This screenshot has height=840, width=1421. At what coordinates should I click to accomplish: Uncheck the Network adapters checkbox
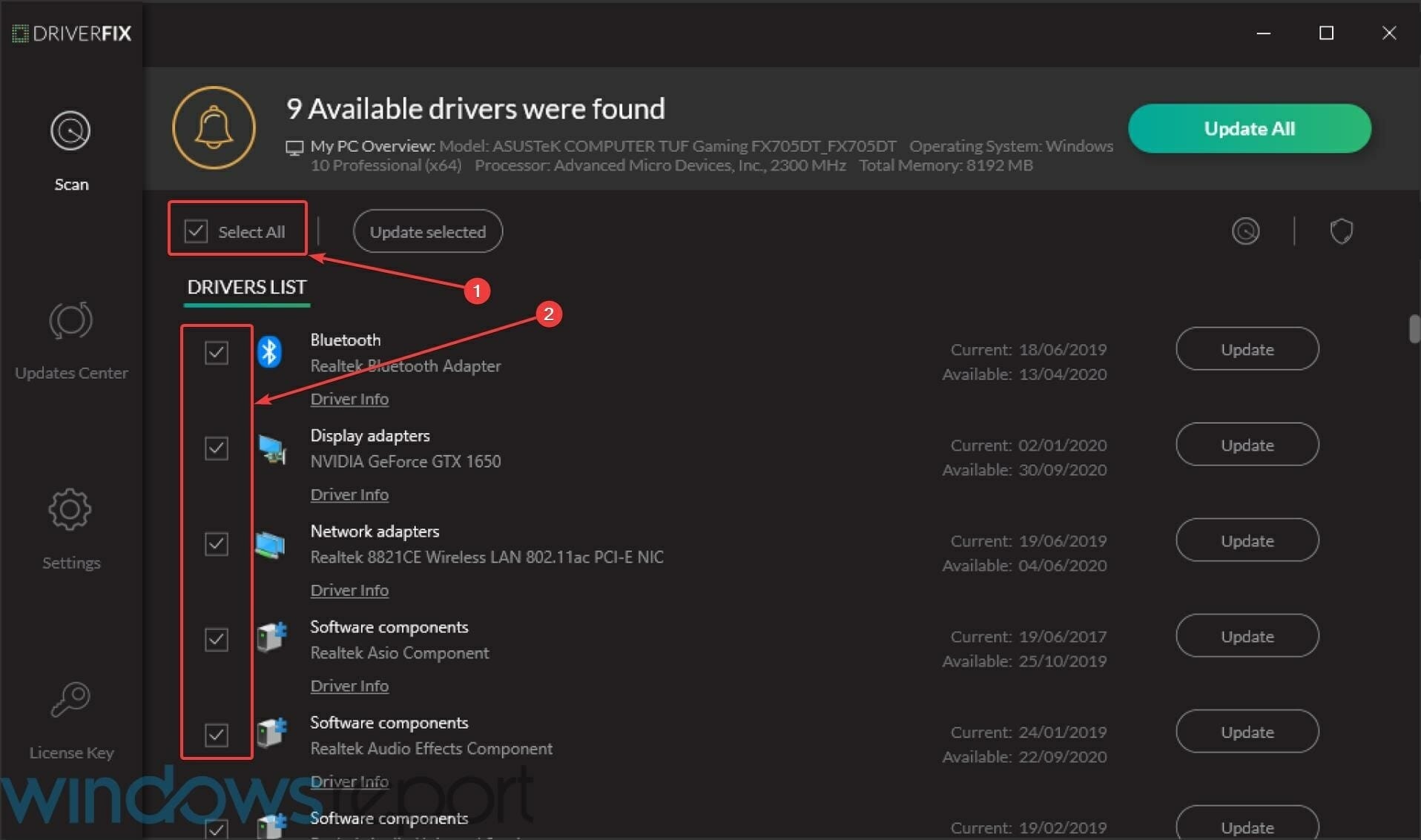tap(217, 543)
